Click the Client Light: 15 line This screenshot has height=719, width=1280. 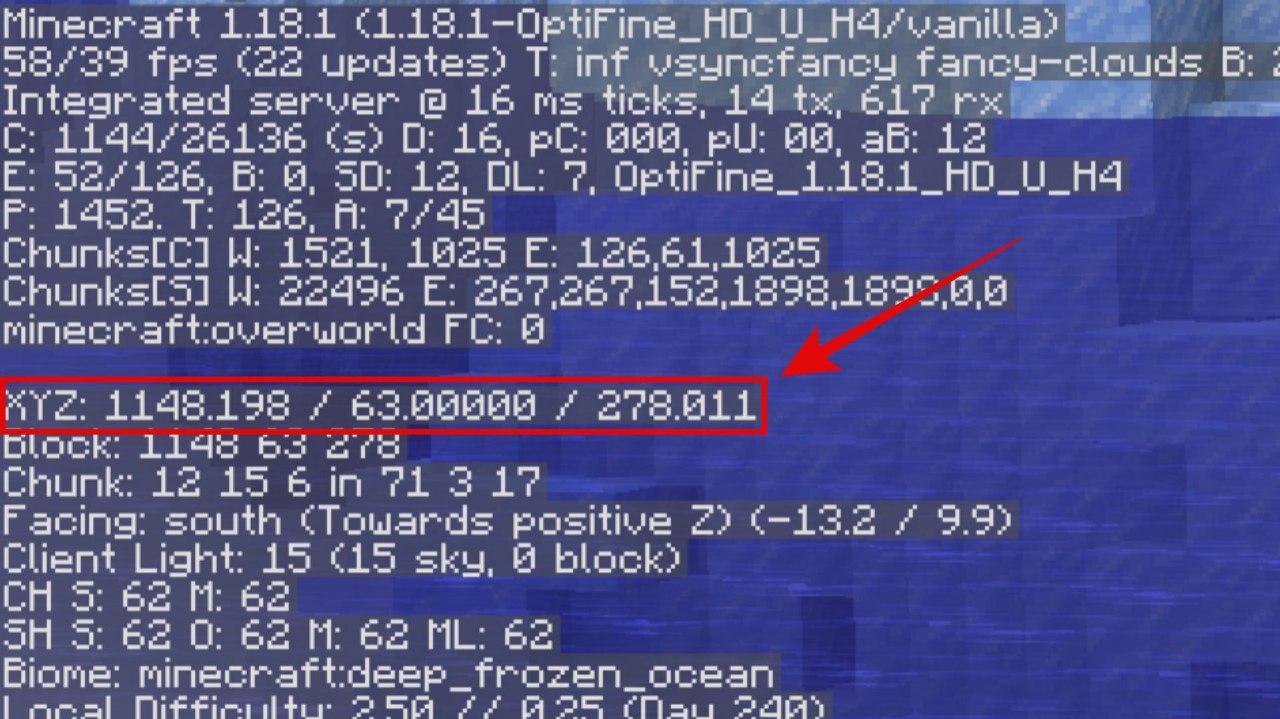[343, 559]
